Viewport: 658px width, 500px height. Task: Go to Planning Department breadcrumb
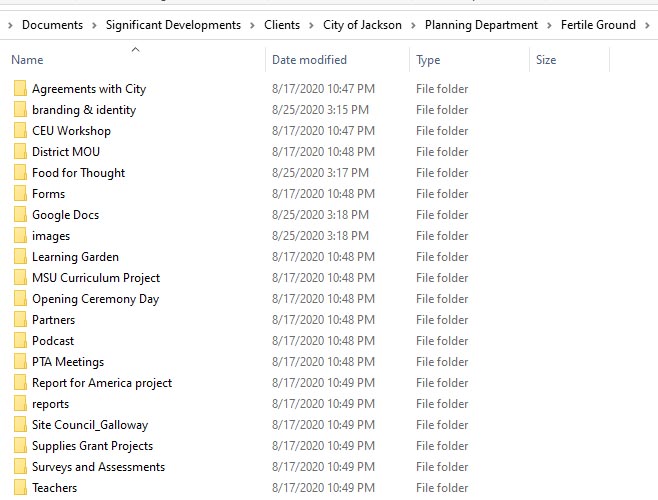pyautogui.click(x=481, y=25)
